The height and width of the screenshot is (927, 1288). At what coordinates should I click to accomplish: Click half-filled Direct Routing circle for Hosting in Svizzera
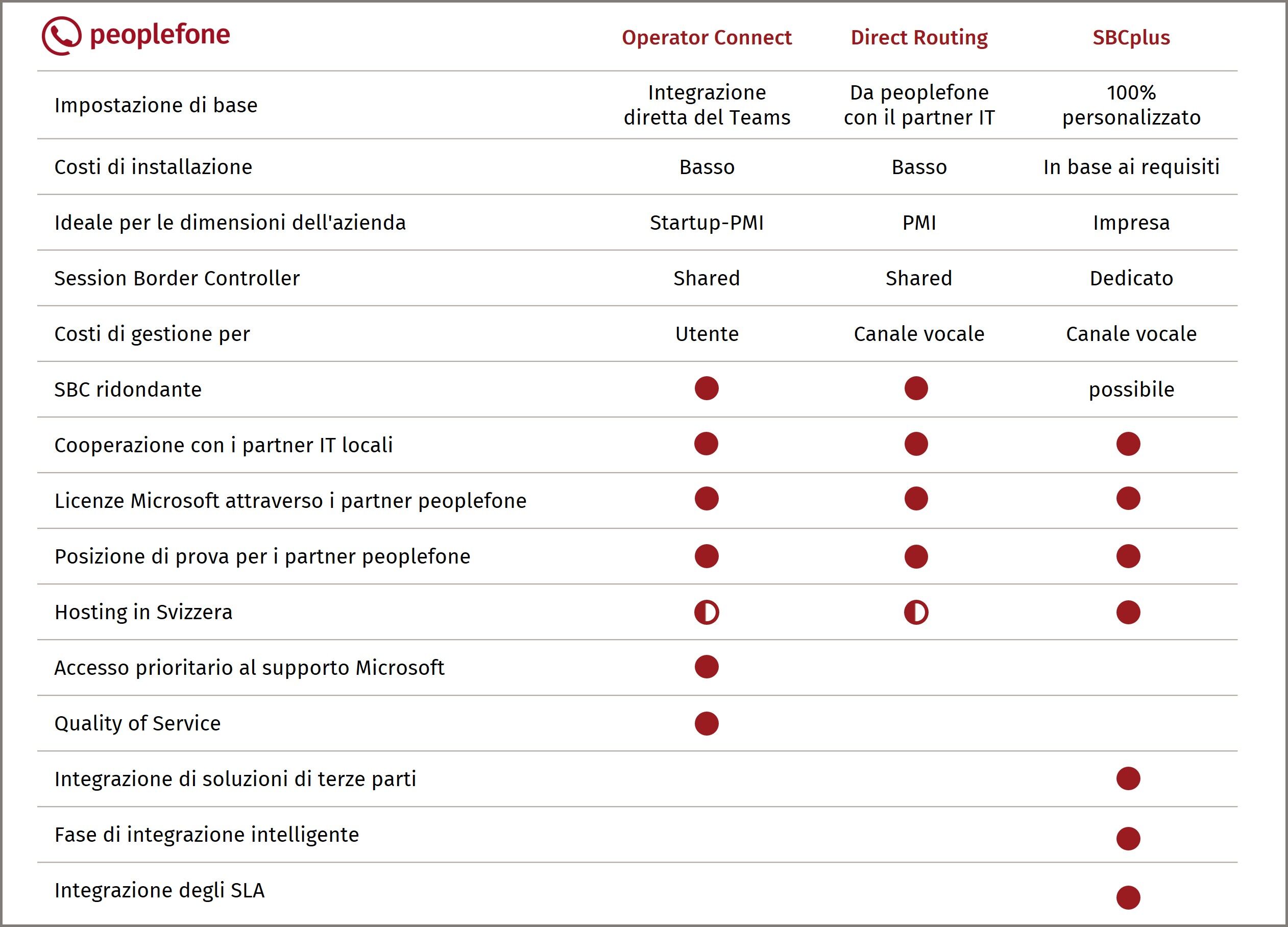coord(916,613)
